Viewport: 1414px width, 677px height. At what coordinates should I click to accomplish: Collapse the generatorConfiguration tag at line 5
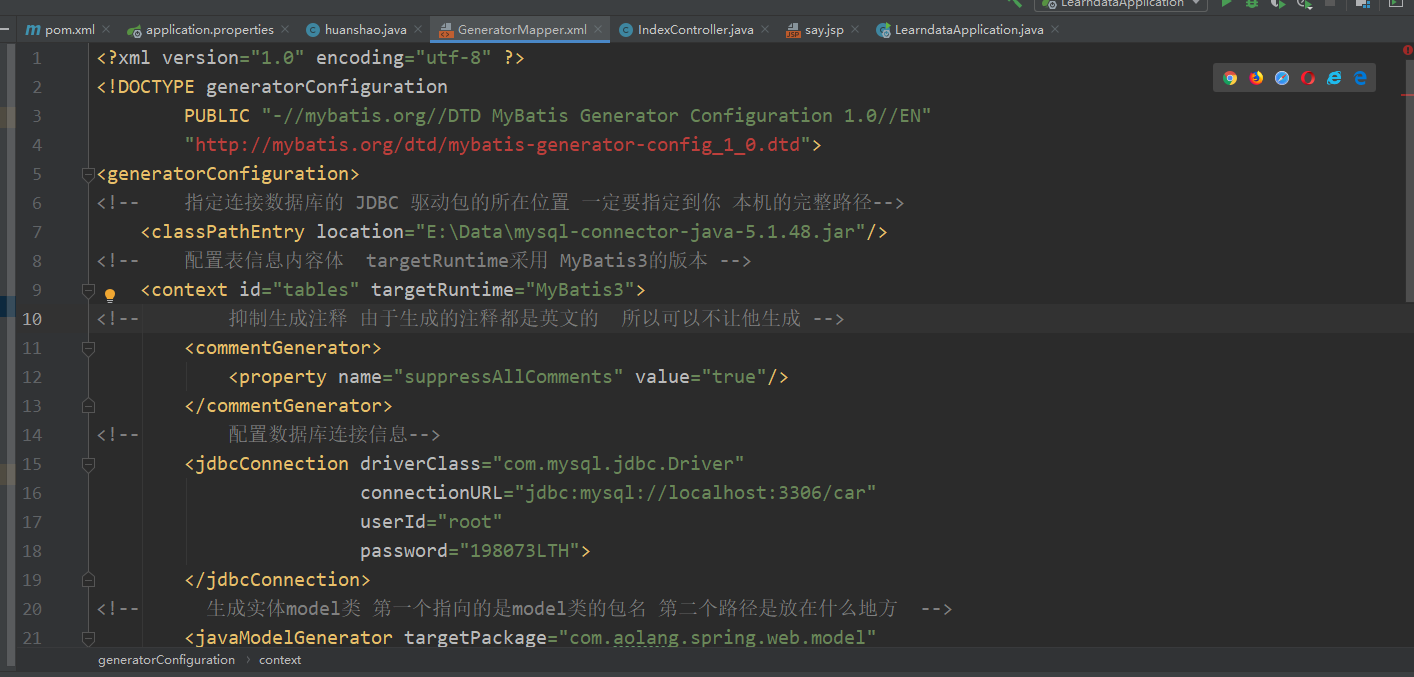pyautogui.click(x=88, y=174)
